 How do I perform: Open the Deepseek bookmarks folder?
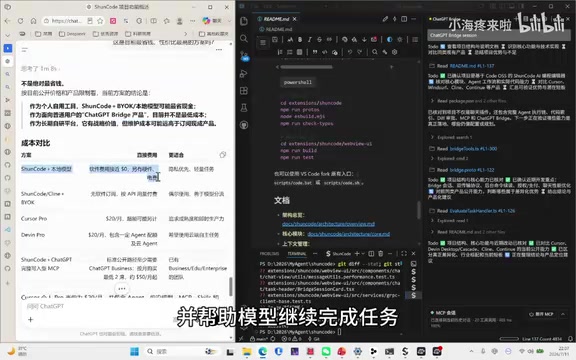pos(72,34)
